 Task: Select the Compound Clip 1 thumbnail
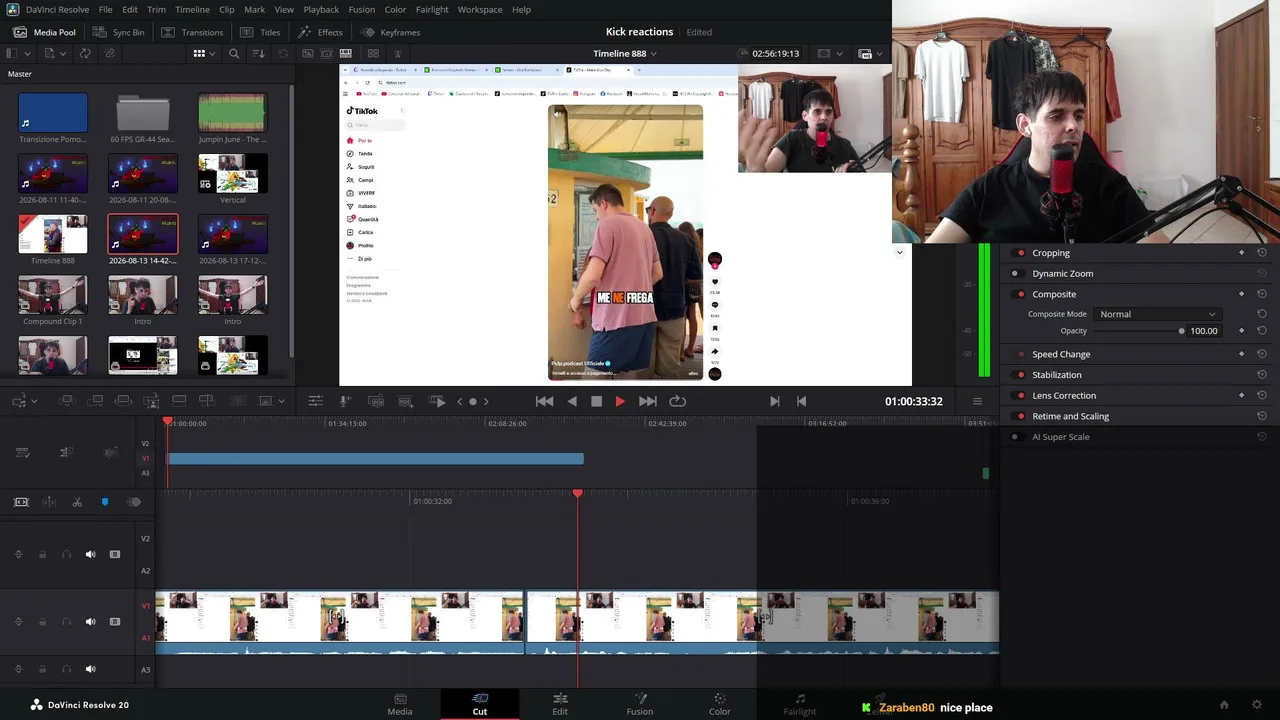point(53,295)
